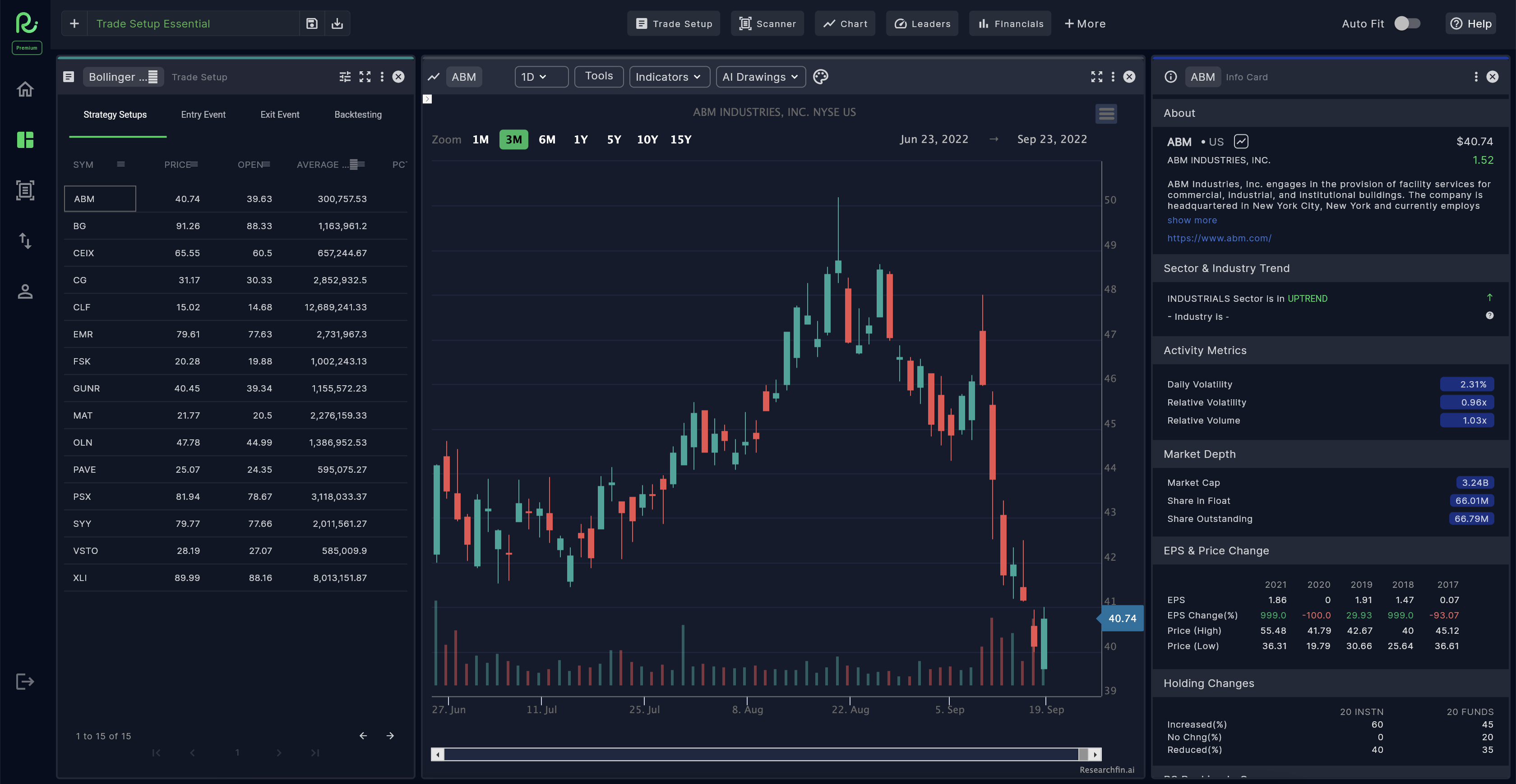Viewport: 1516px width, 784px height.
Task: Select the 1Y zoom range
Action: coord(580,139)
